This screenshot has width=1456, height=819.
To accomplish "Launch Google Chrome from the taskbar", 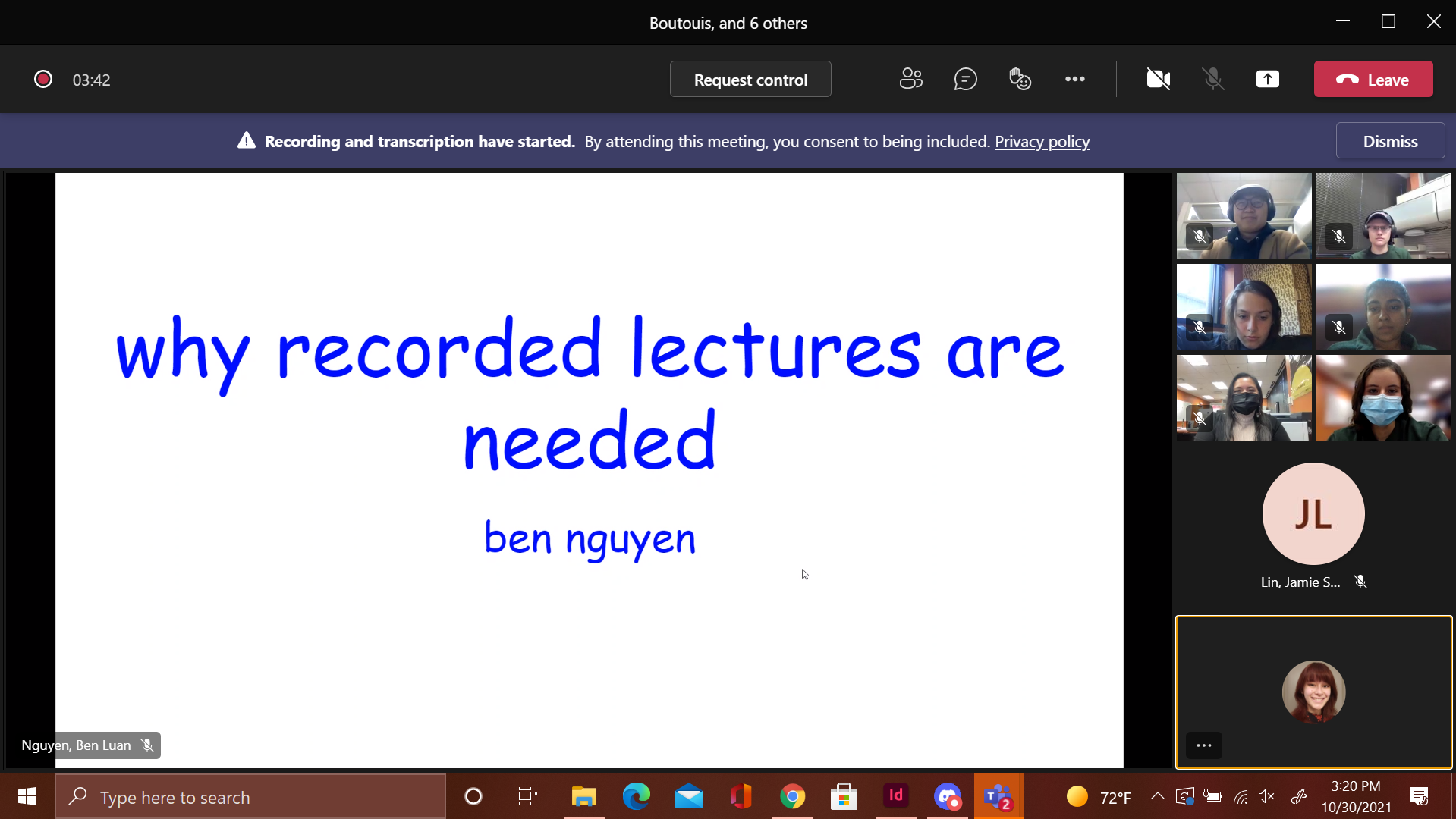I will coord(792,796).
